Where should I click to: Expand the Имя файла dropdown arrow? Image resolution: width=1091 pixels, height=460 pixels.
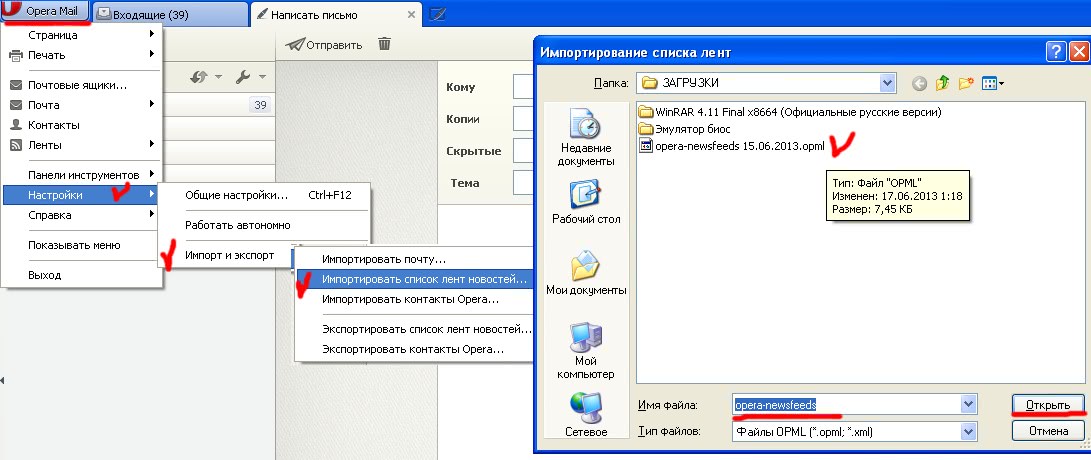click(x=968, y=404)
